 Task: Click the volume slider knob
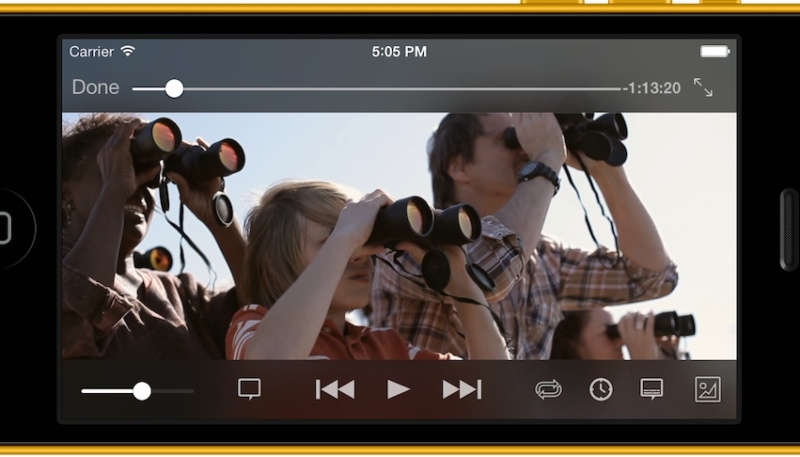pyautogui.click(x=142, y=391)
